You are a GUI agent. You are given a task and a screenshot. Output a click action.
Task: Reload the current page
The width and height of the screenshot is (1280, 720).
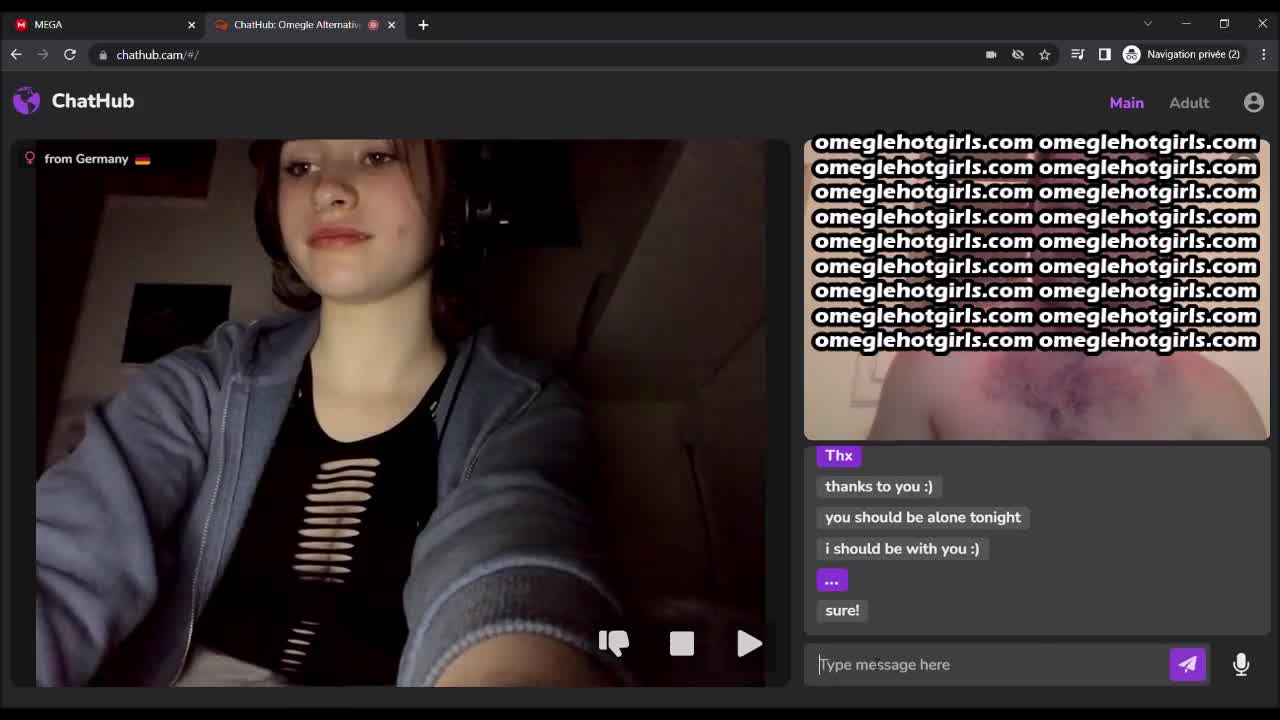(70, 54)
